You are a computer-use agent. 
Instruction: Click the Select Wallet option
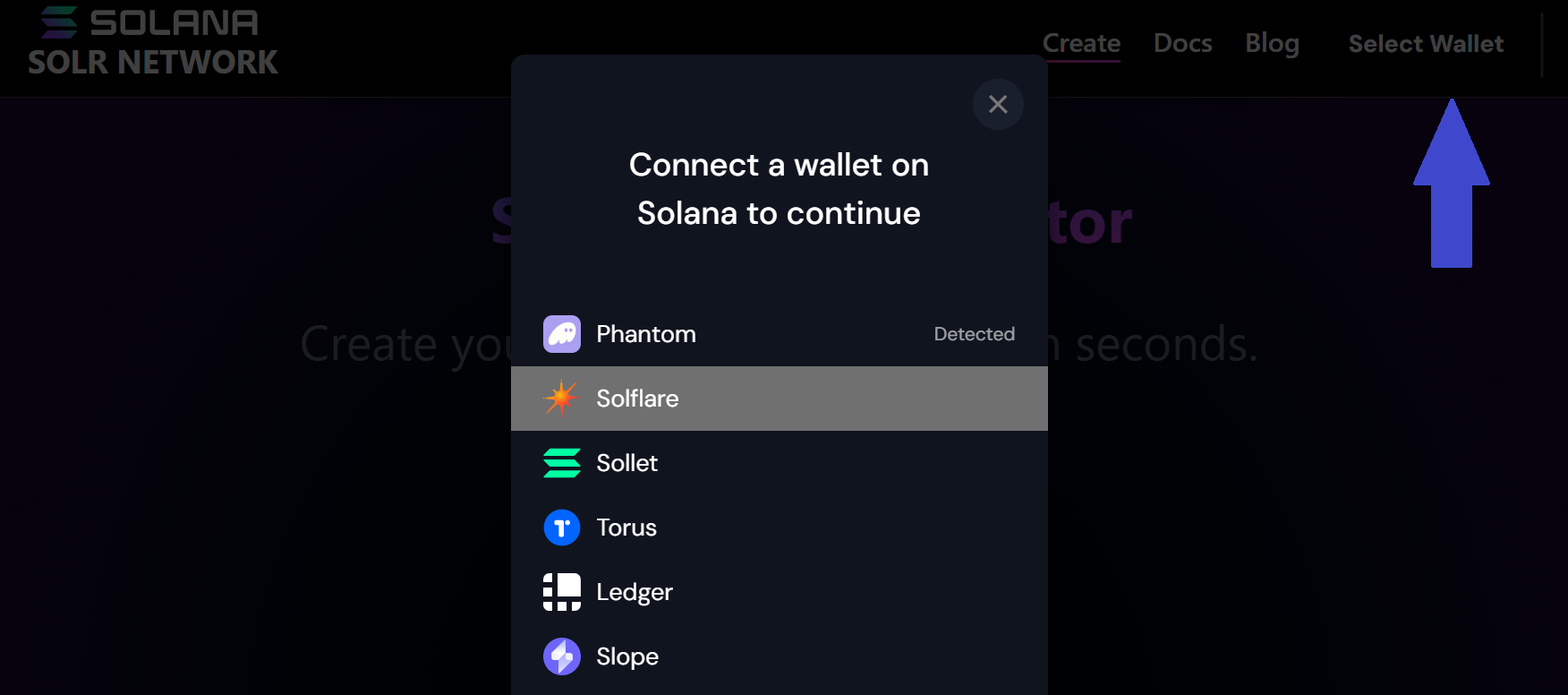[x=1425, y=43]
